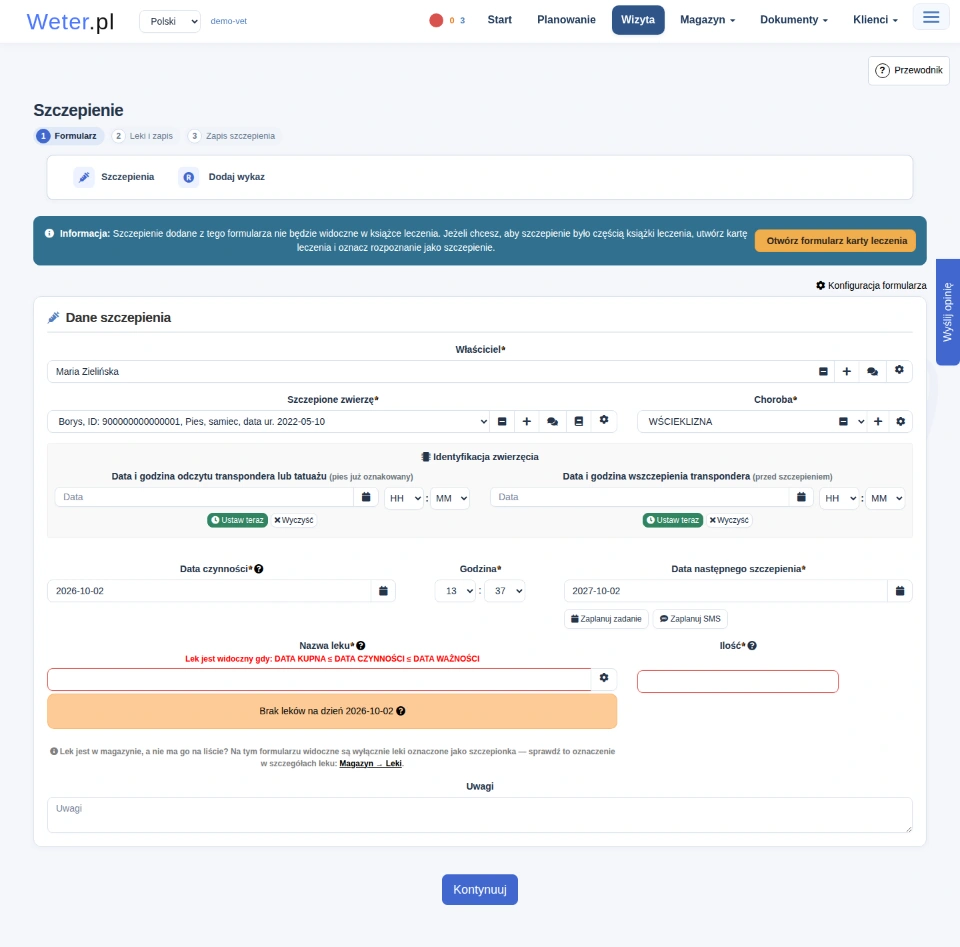The height and width of the screenshot is (947, 960).
Task: Click the Zaplanuj SMS button
Action: point(690,619)
